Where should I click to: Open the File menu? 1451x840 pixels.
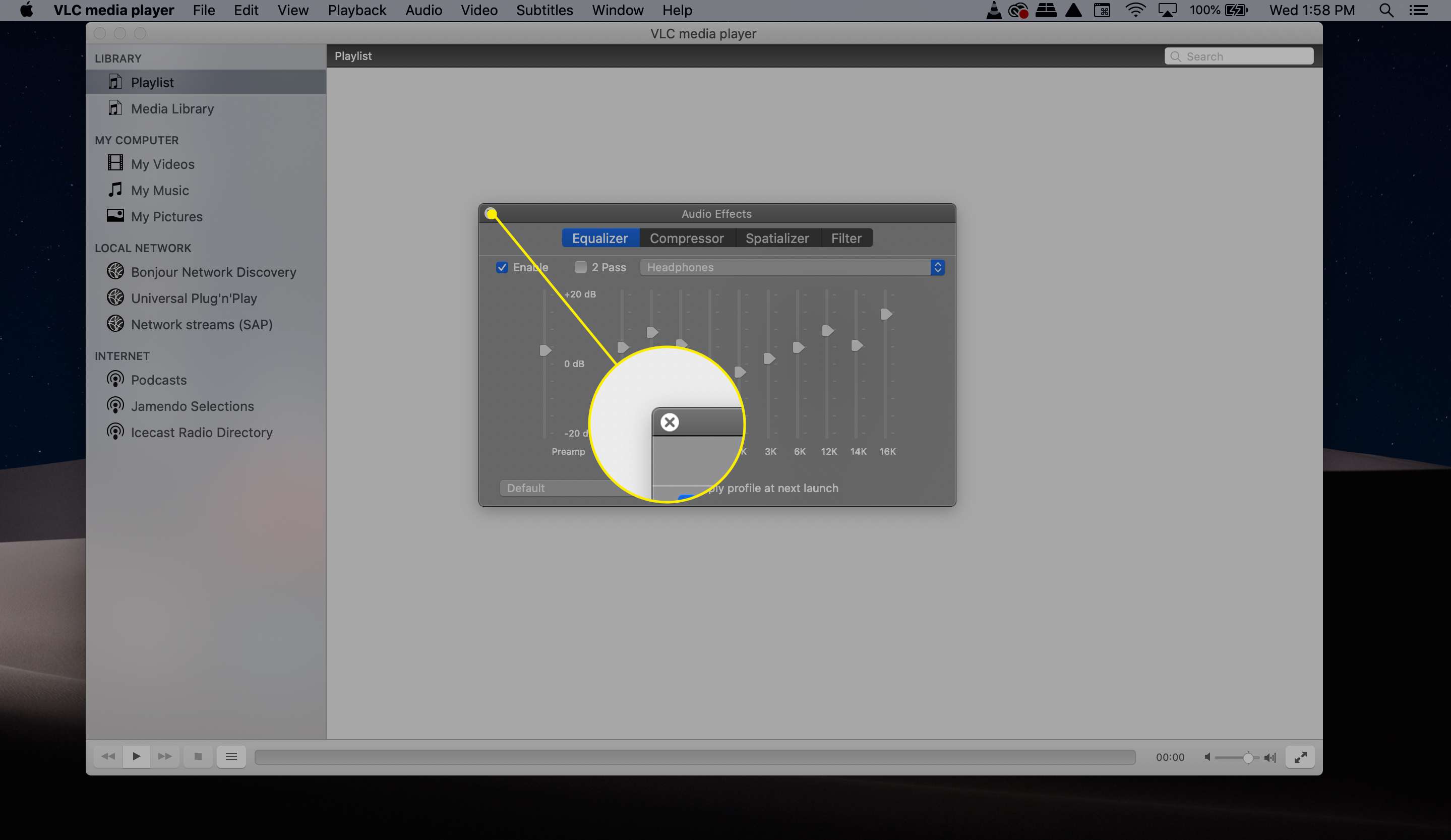204,11
